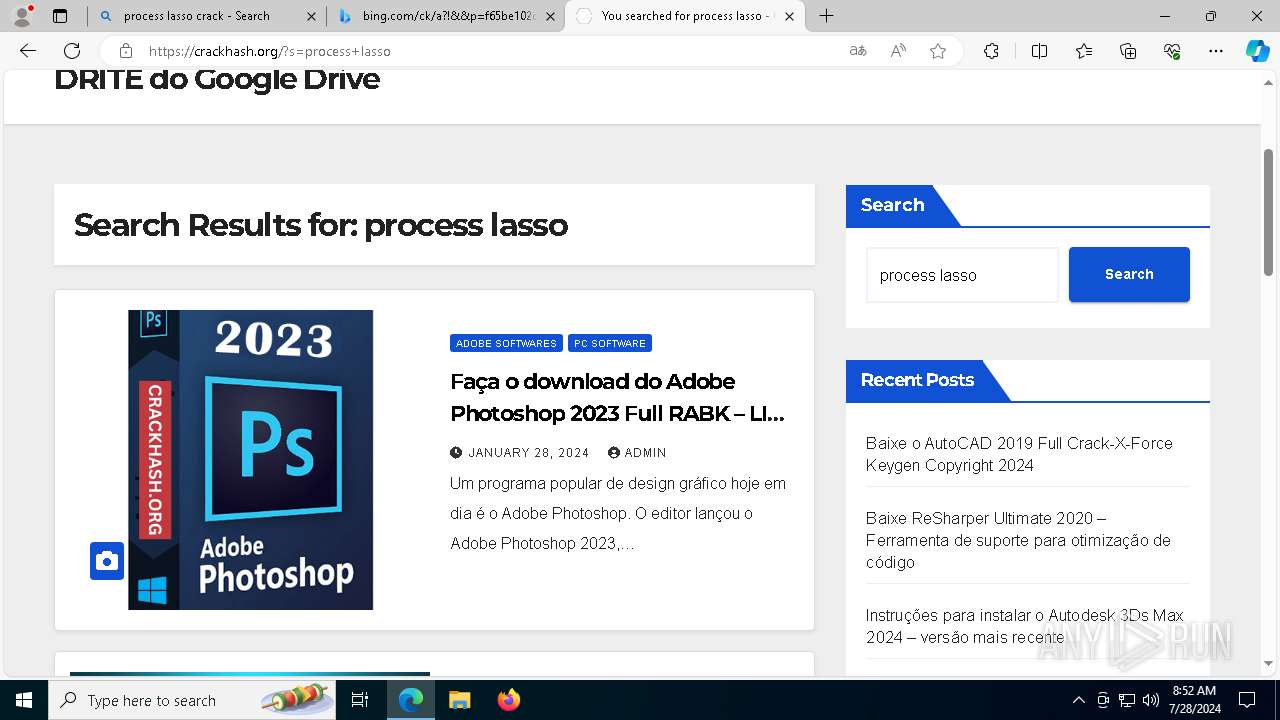Launch the Copilot sidebar icon
Image resolution: width=1280 pixels, height=720 pixels.
click(x=1257, y=51)
